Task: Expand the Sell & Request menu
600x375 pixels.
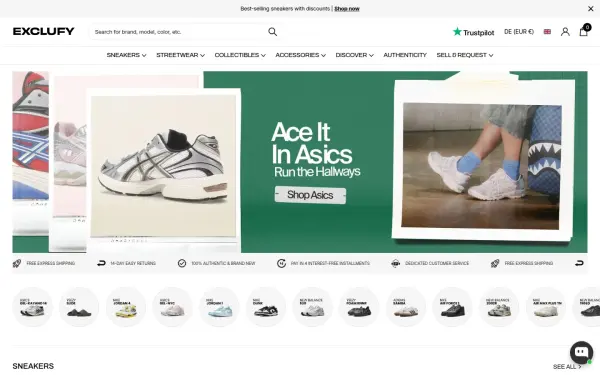Action: pos(465,55)
